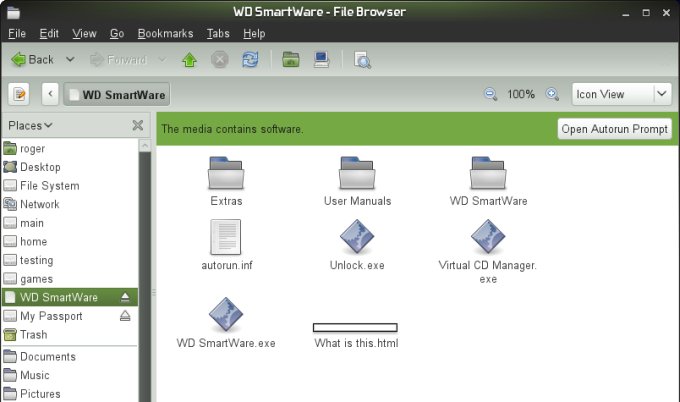This screenshot has width=680, height=402.
Task: Maximize the File Browser window
Action: 646,13
